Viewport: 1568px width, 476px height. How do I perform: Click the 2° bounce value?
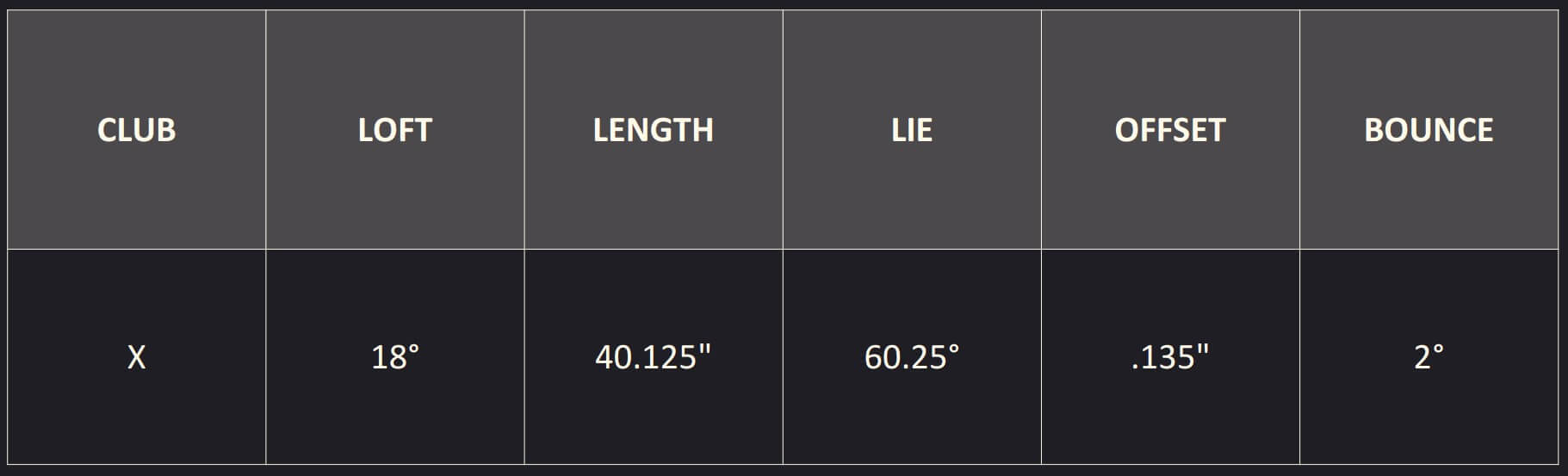pyautogui.click(x=1429, y=356)
